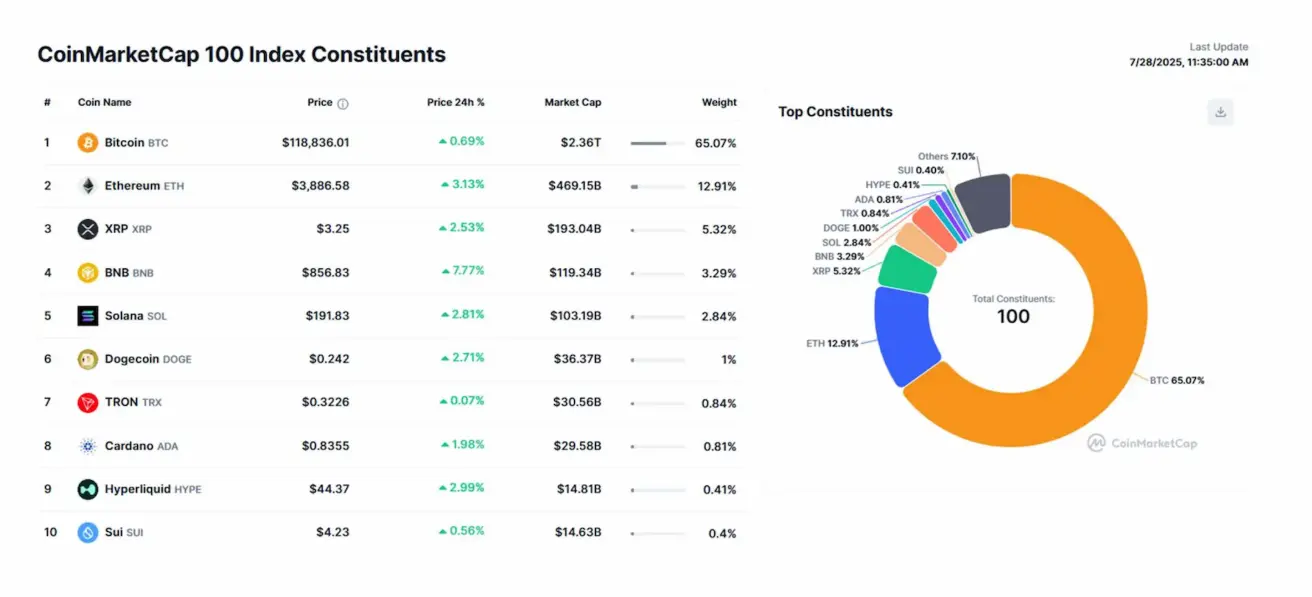Click the info icon beside Price header
1312x597 pixels.
click(x=343, y=103)
